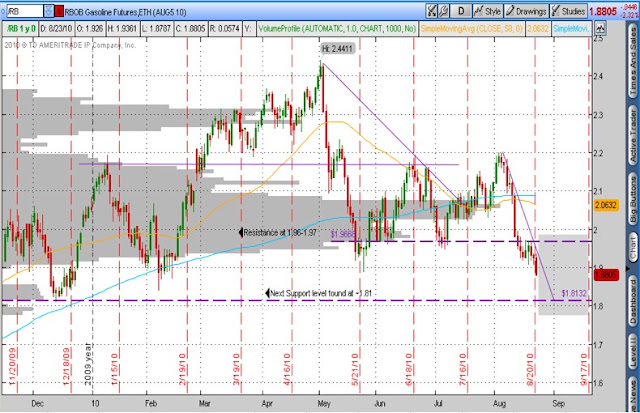Viewport: 640px width, 413px height.
Task: Click the Hi: 2.4411 high price bubble
Action: pos(337,49)
